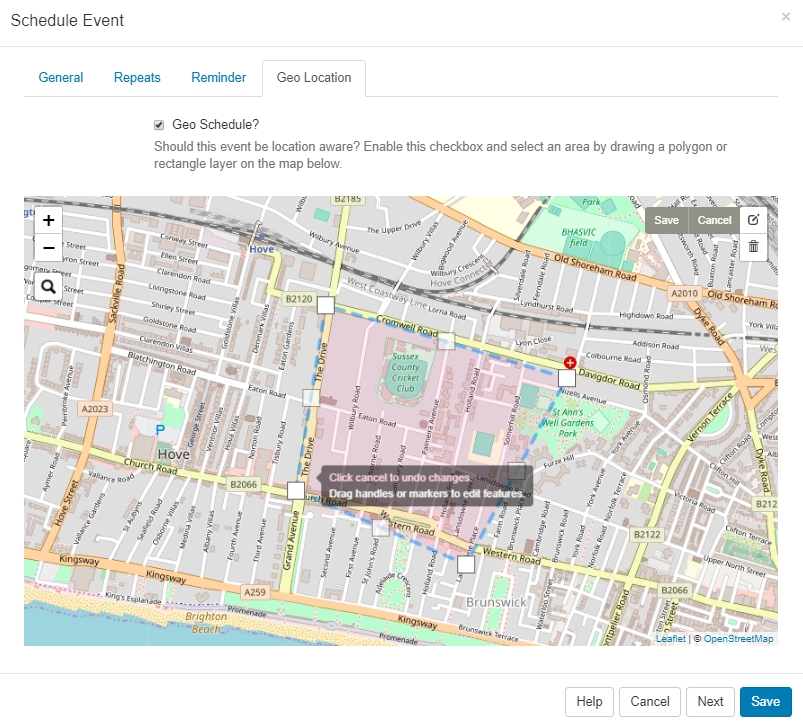The width and height of the screenshot is (803, 727).
Task: Untick the Geo Schedule checkbox
Action: click(159, 125)
